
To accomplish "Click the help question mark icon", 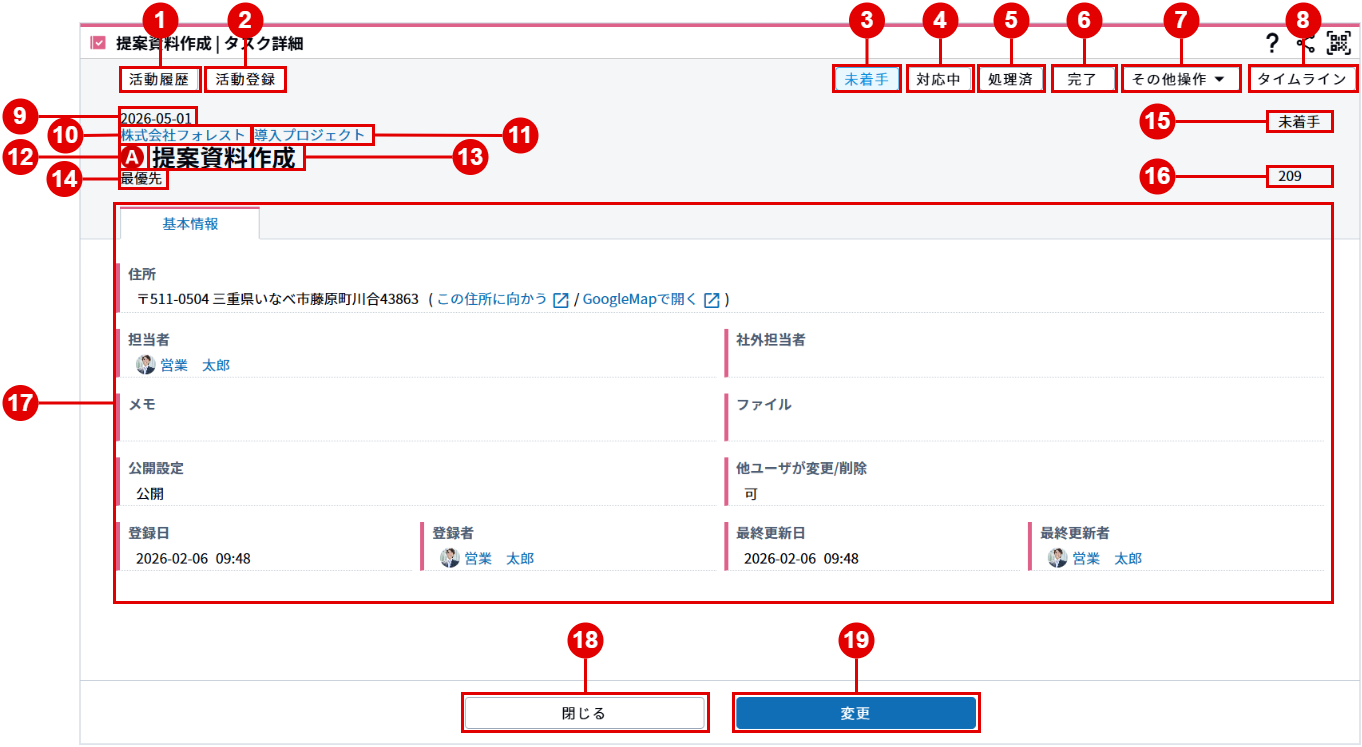I will coord(1272,43).
